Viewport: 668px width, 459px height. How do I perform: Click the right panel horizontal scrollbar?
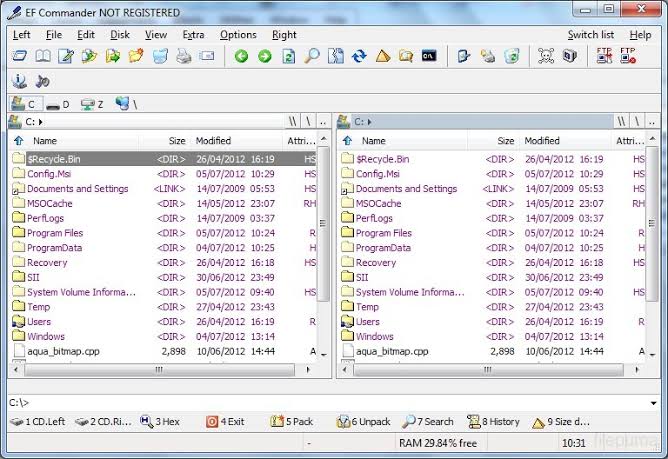(490, 370)
